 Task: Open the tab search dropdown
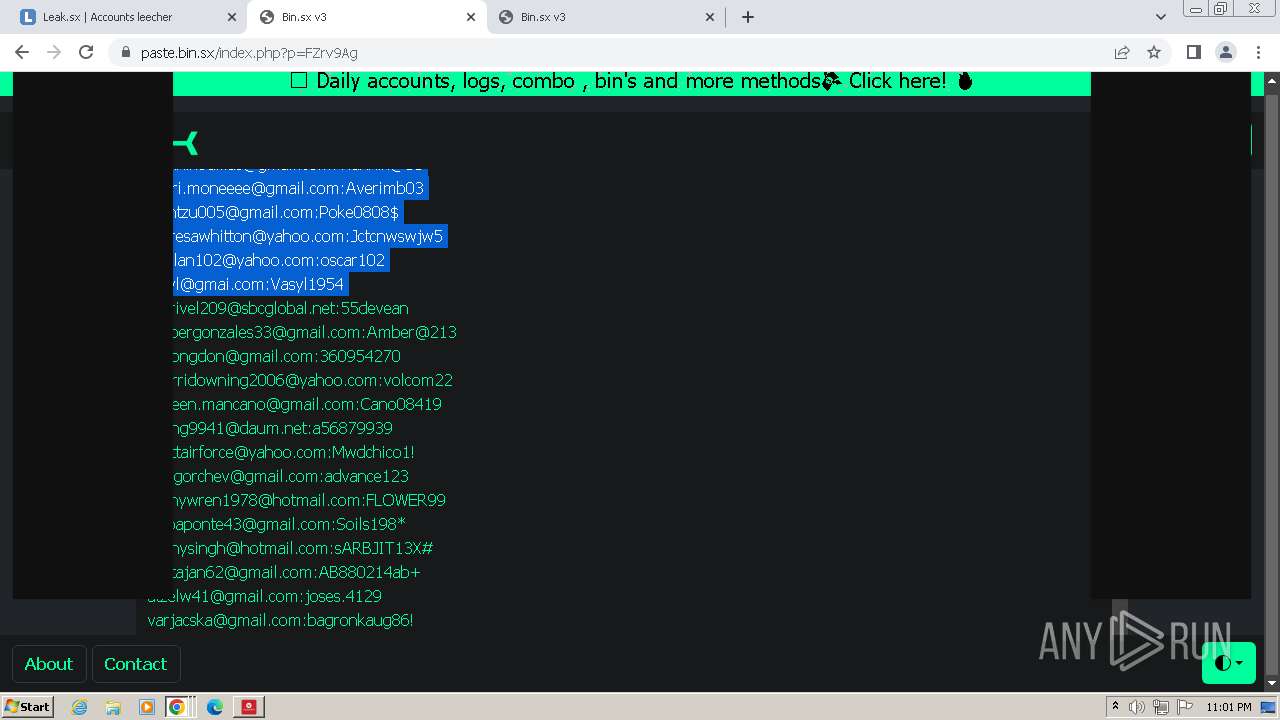coord(1160,17)
